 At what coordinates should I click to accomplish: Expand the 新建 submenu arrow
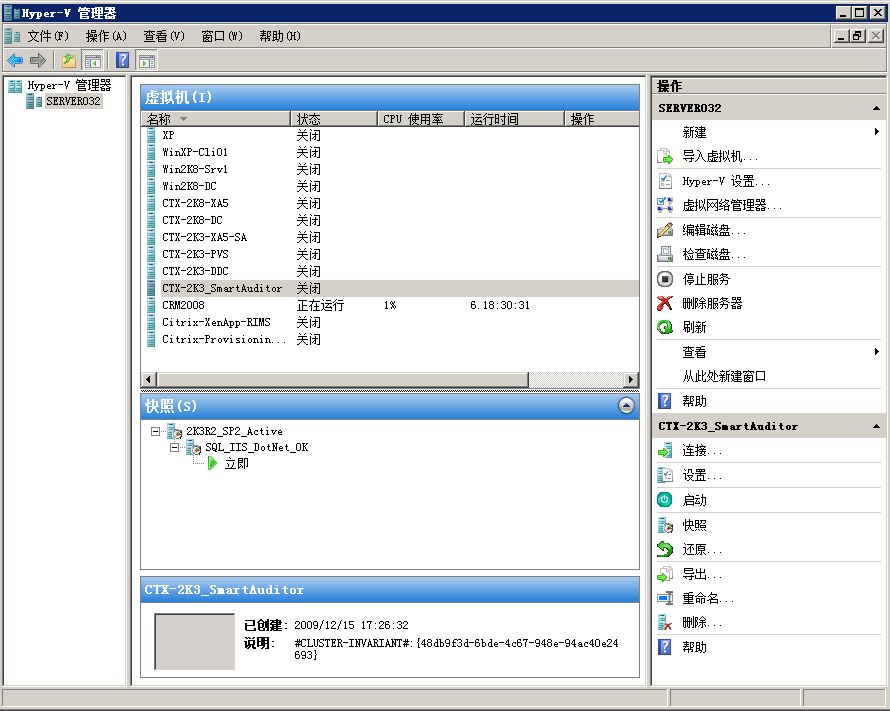pyautogui.click(x=876, y=132)
